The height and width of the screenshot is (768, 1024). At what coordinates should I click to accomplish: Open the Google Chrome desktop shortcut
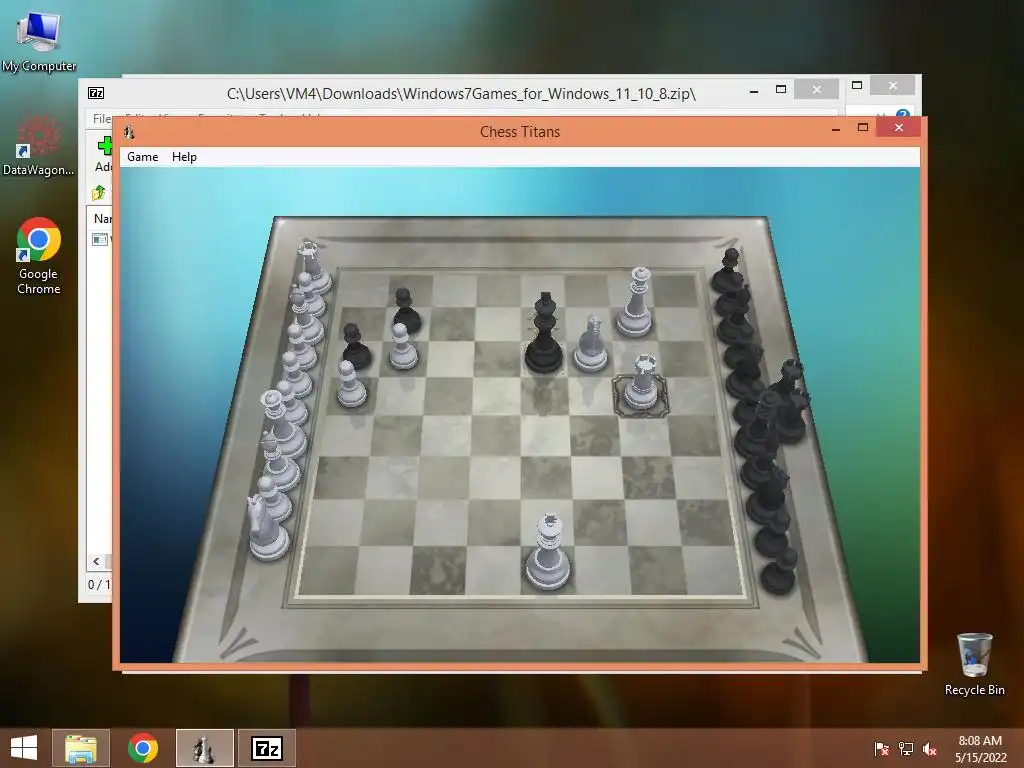[39, 255]
